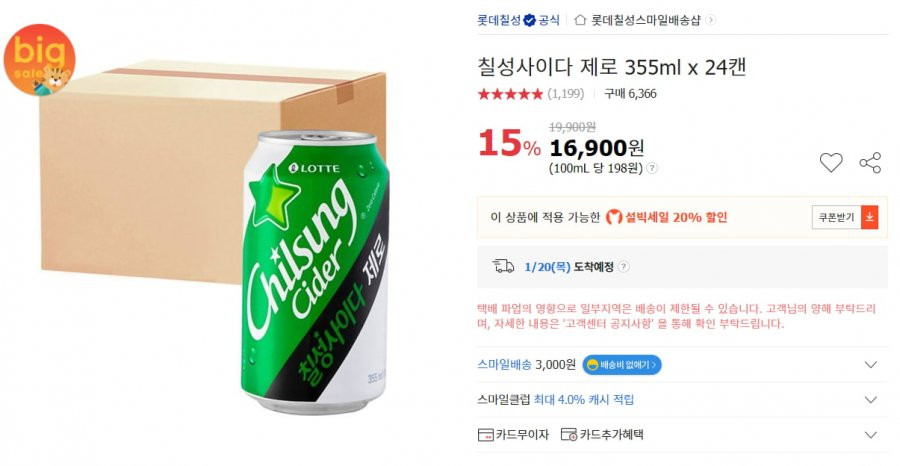
Task: Click the 쿠폰받기 button
Action: [x=836, y=218]
